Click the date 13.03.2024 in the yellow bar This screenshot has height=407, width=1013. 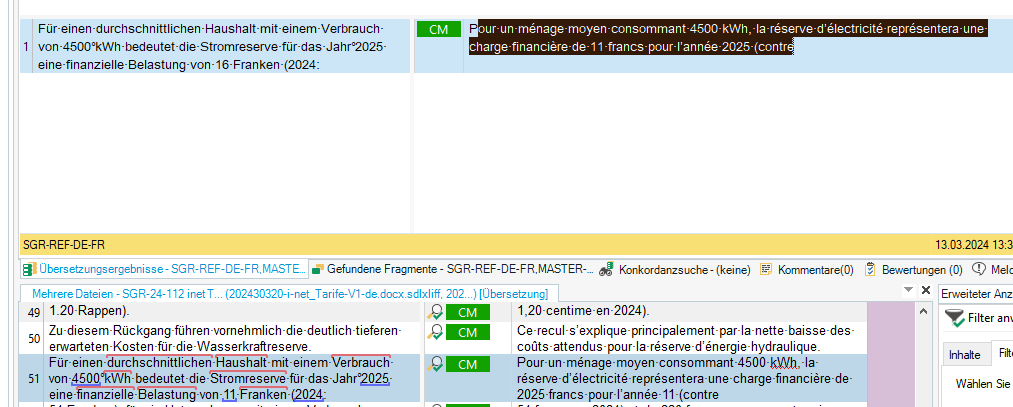click(961, 245)
